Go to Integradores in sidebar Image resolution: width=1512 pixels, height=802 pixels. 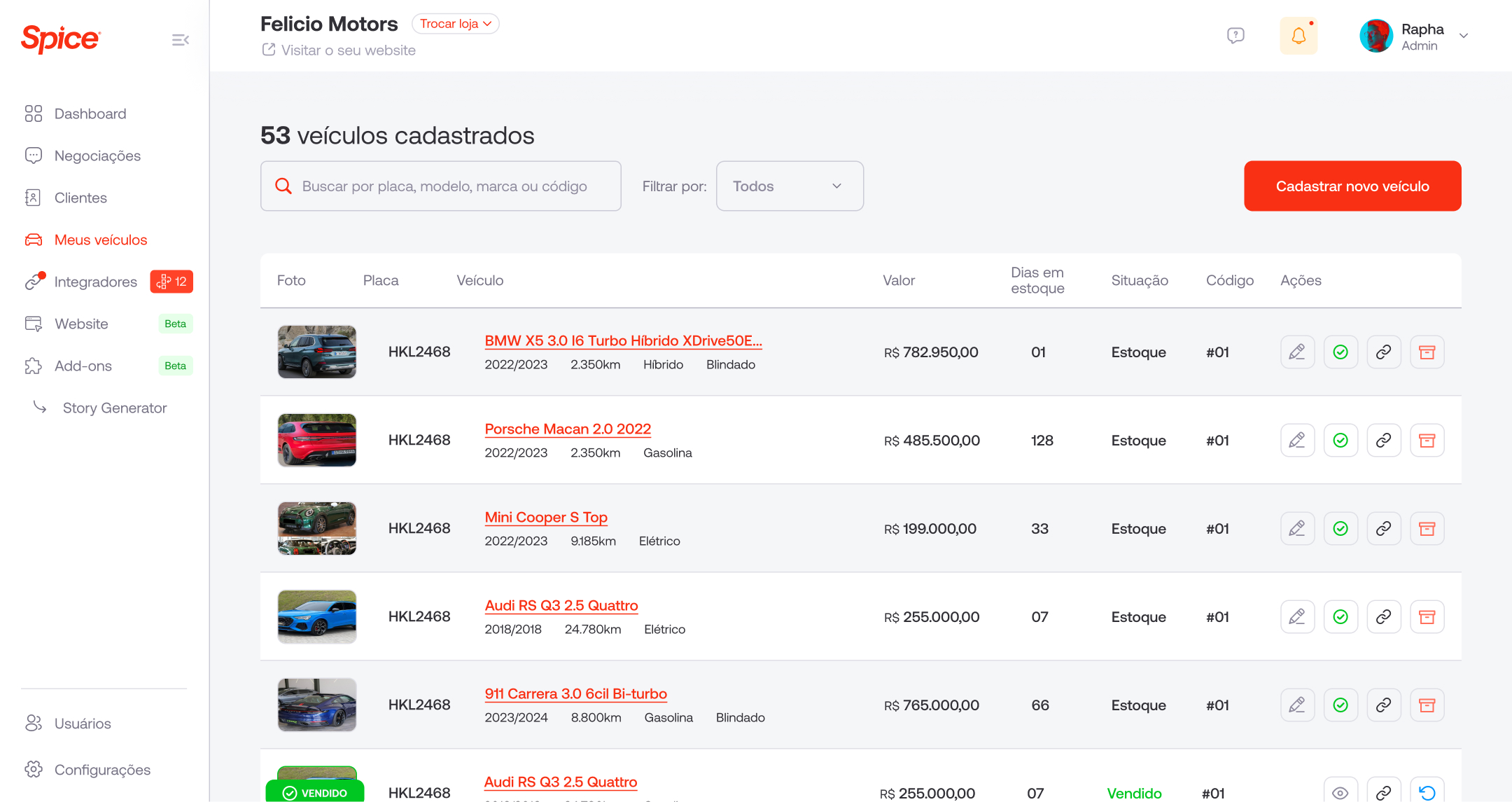[96, 282]
